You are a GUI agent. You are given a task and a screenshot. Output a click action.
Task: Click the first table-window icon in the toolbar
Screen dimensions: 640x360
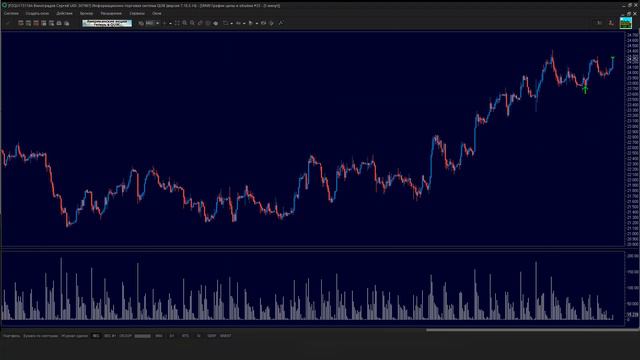(20, 23)
